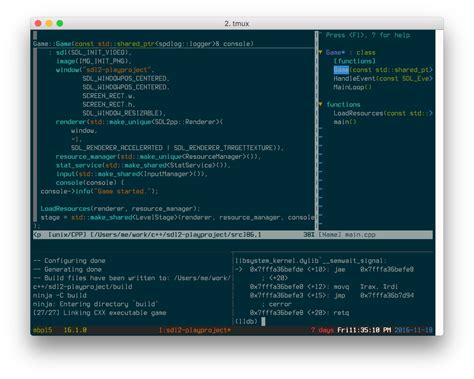Click 'ninja: Entering directory' line

click(96, 304)
